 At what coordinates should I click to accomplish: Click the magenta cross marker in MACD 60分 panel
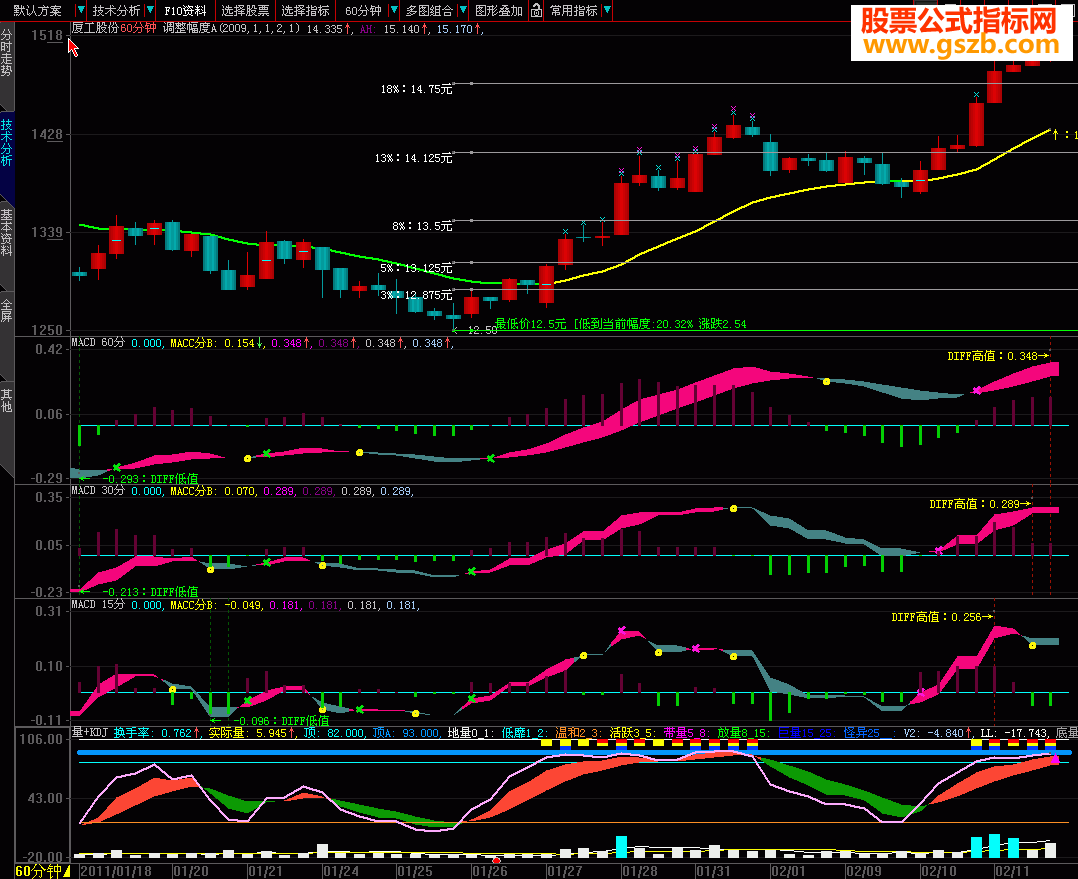pos(978,390)
